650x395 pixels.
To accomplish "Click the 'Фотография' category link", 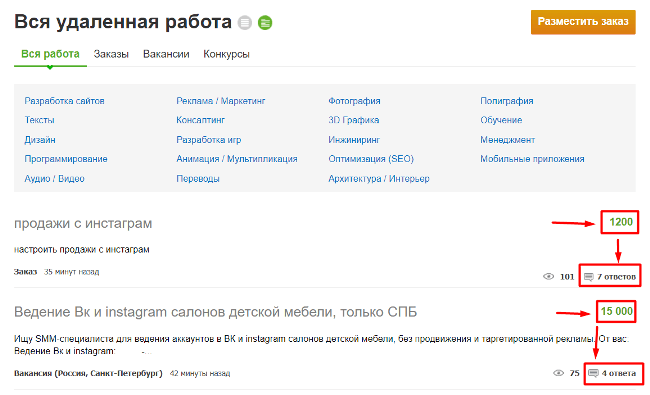I will click(354, 101).
